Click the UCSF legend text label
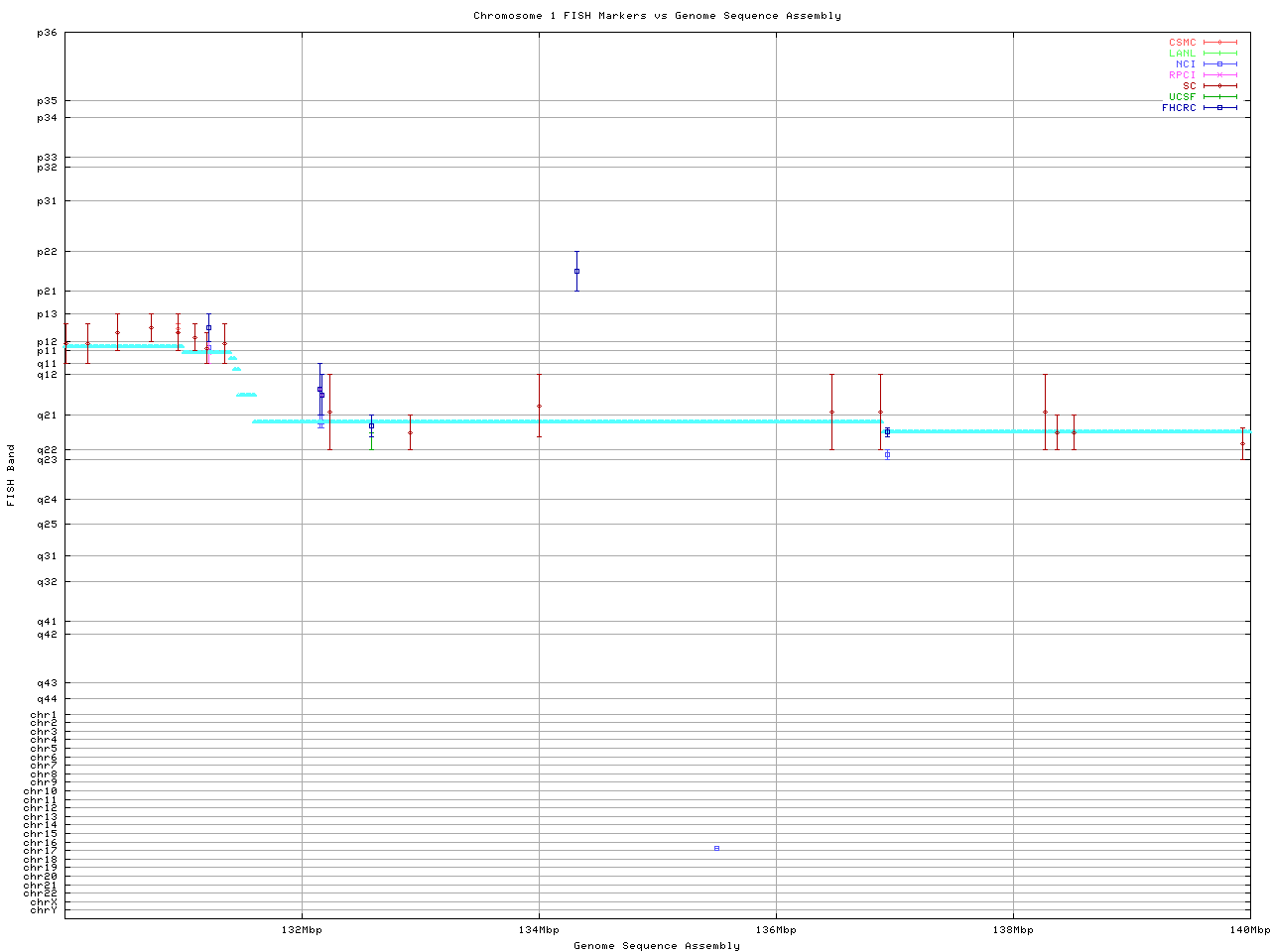Viewport: 1270px width, 952px height. point(1182,96)
